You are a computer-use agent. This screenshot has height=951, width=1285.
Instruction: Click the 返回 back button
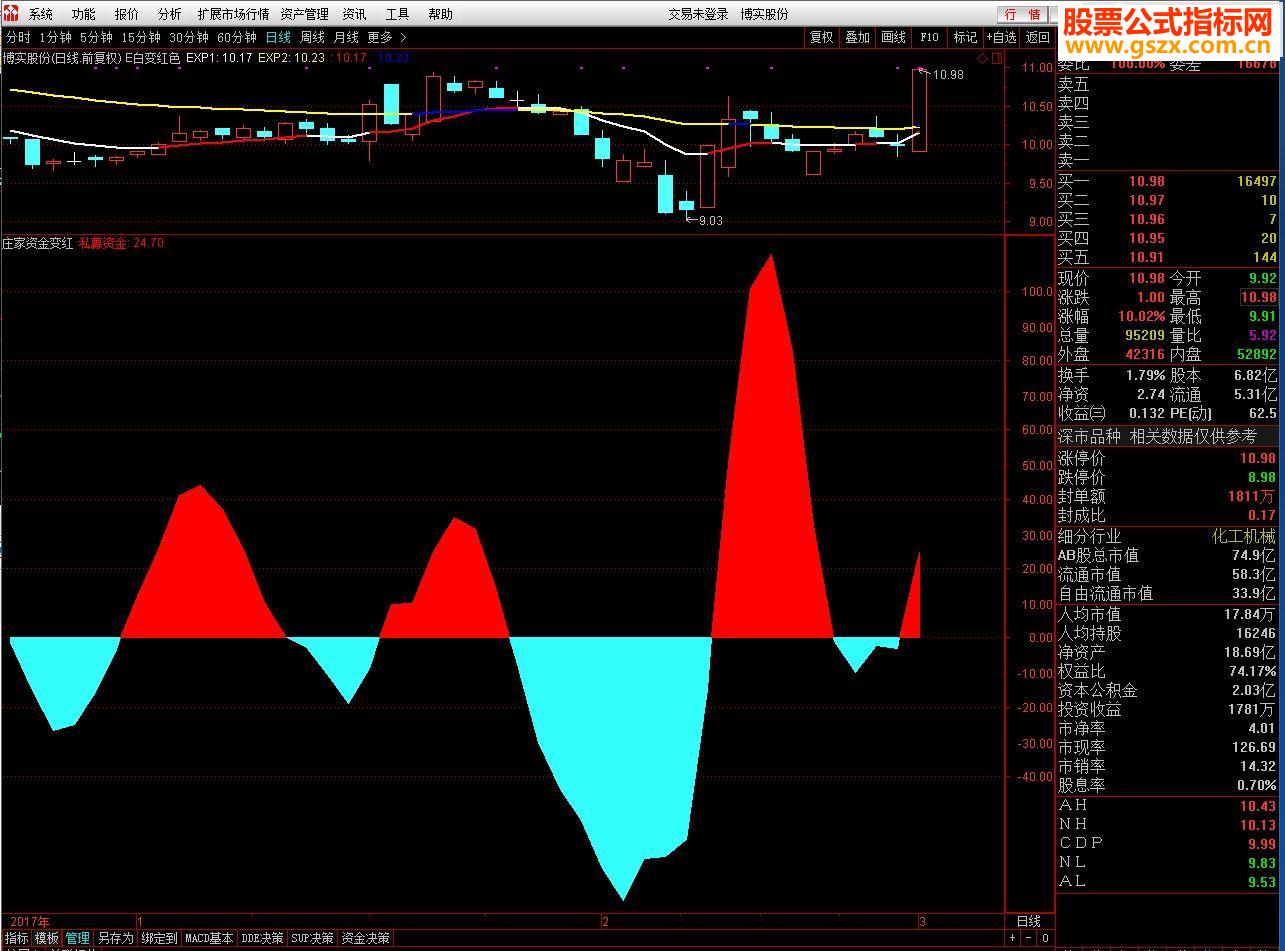click(1037, 37)
